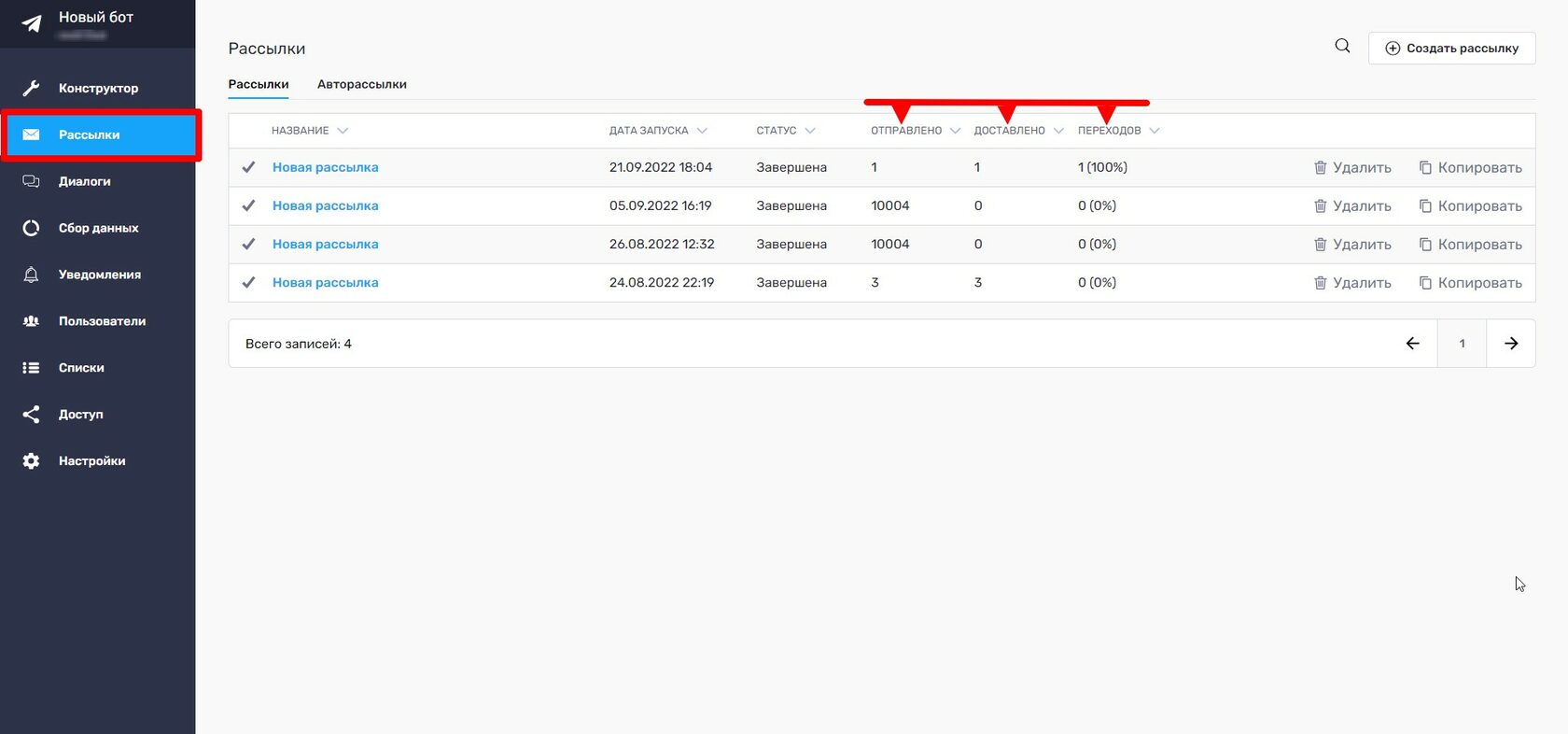Click date 26.08.2022 12:32 cell
Image resolution: width=1568 pixels, height=734 pixels.
(662, 244)
